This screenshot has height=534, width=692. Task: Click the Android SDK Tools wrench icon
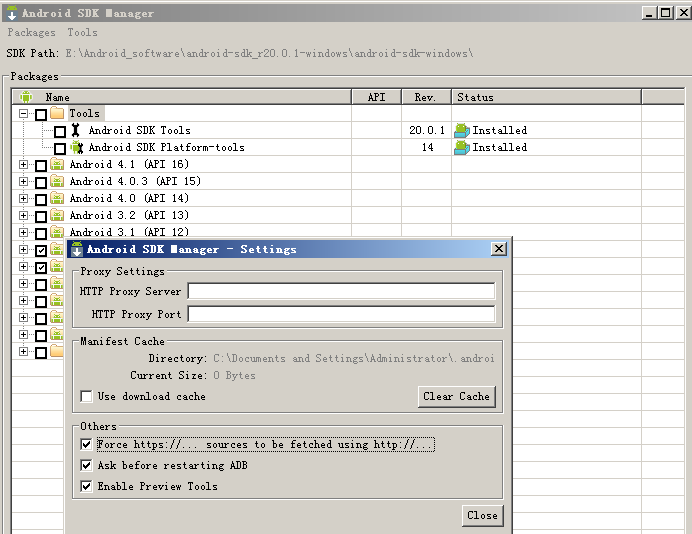coord(76,130)
